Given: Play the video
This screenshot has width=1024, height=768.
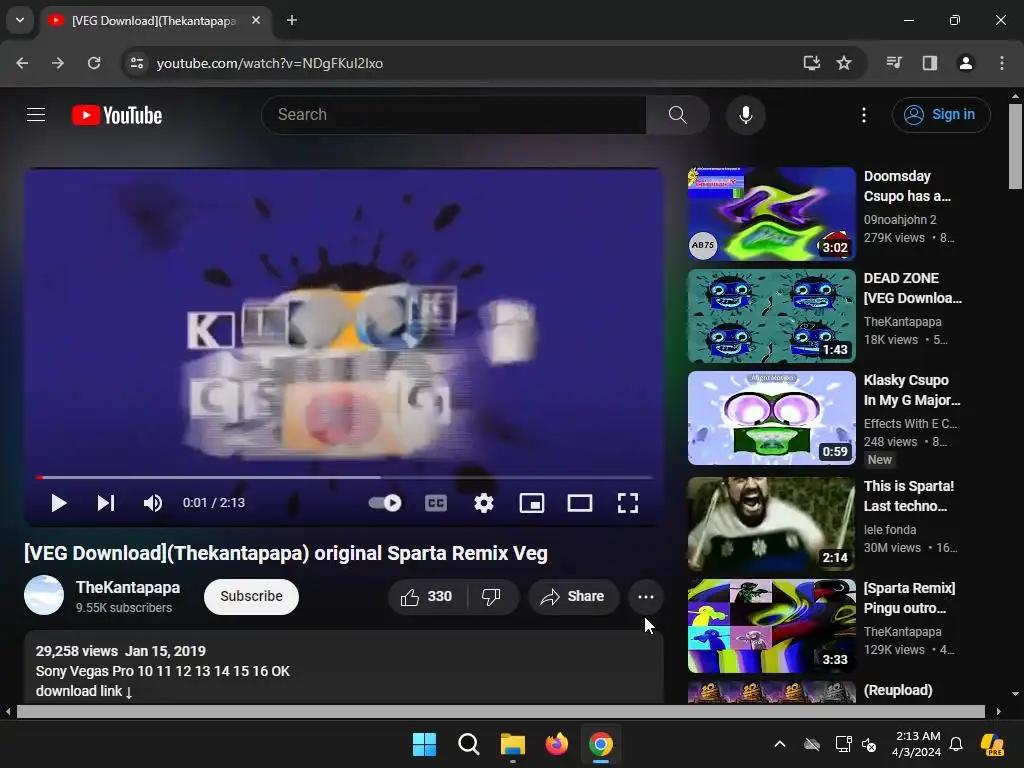Looking at the screenshot, I should (59, 503).
